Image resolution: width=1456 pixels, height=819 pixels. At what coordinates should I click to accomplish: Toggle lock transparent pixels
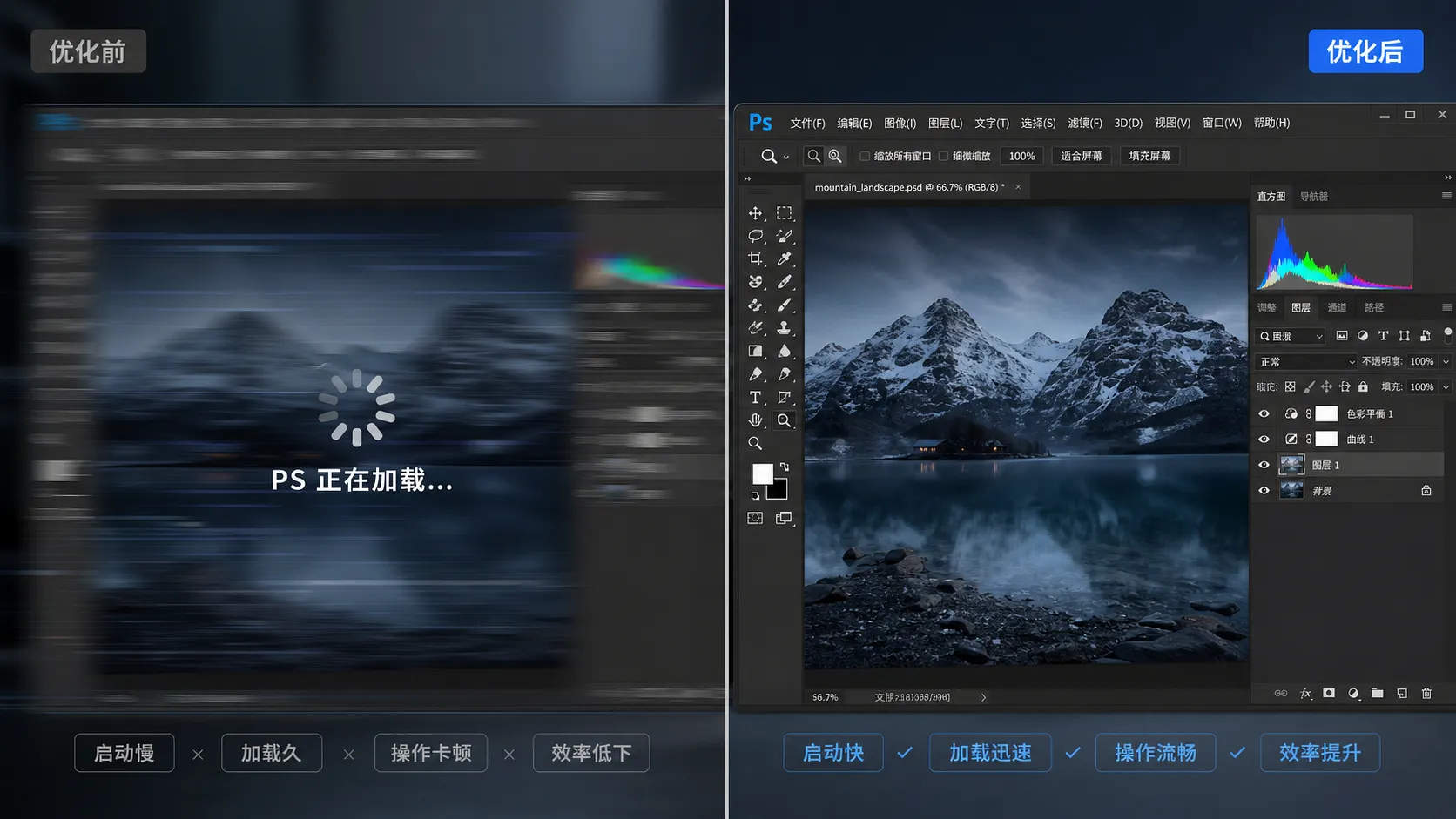coord(1291,386)
